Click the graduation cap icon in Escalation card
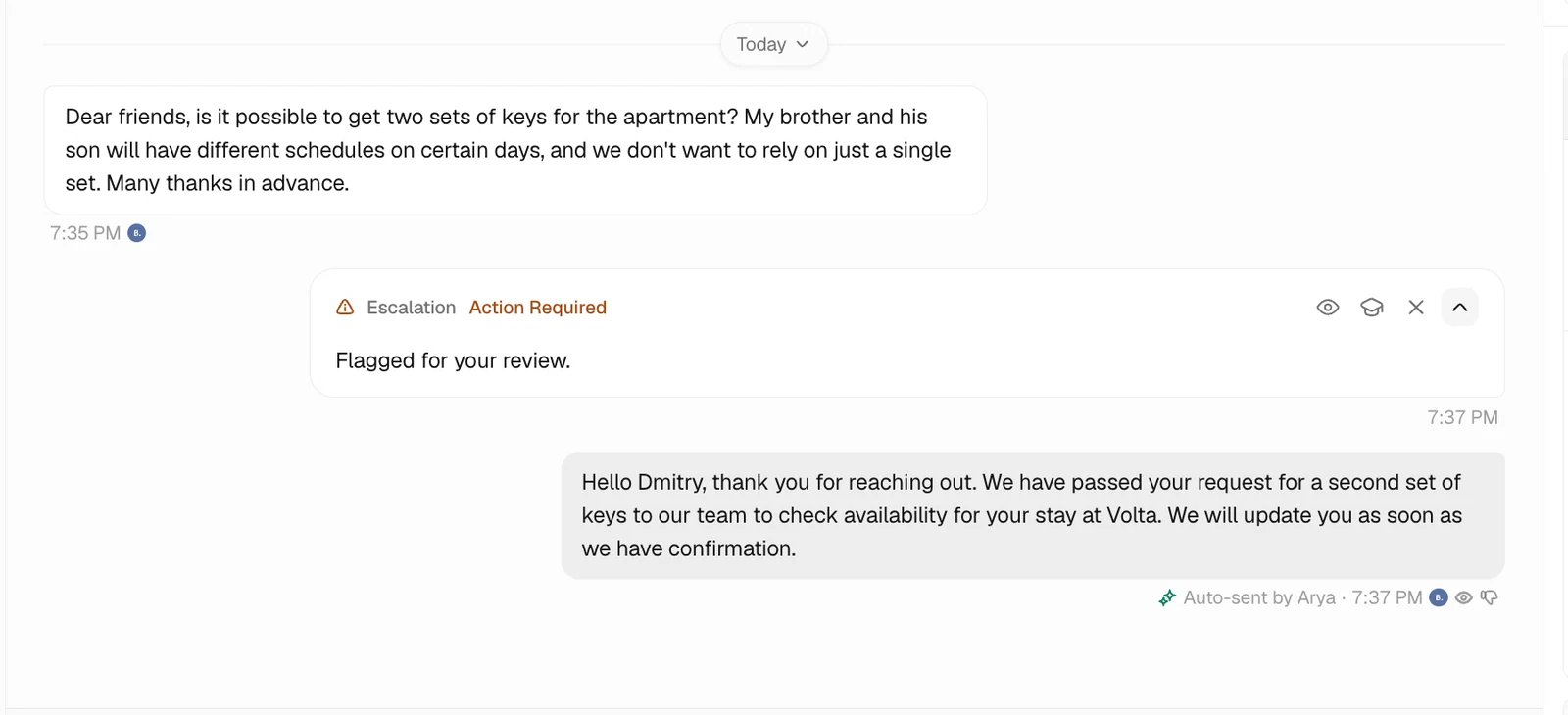Image resolution: width=1568 pixels, height=715 pixels. [1372, 308]
